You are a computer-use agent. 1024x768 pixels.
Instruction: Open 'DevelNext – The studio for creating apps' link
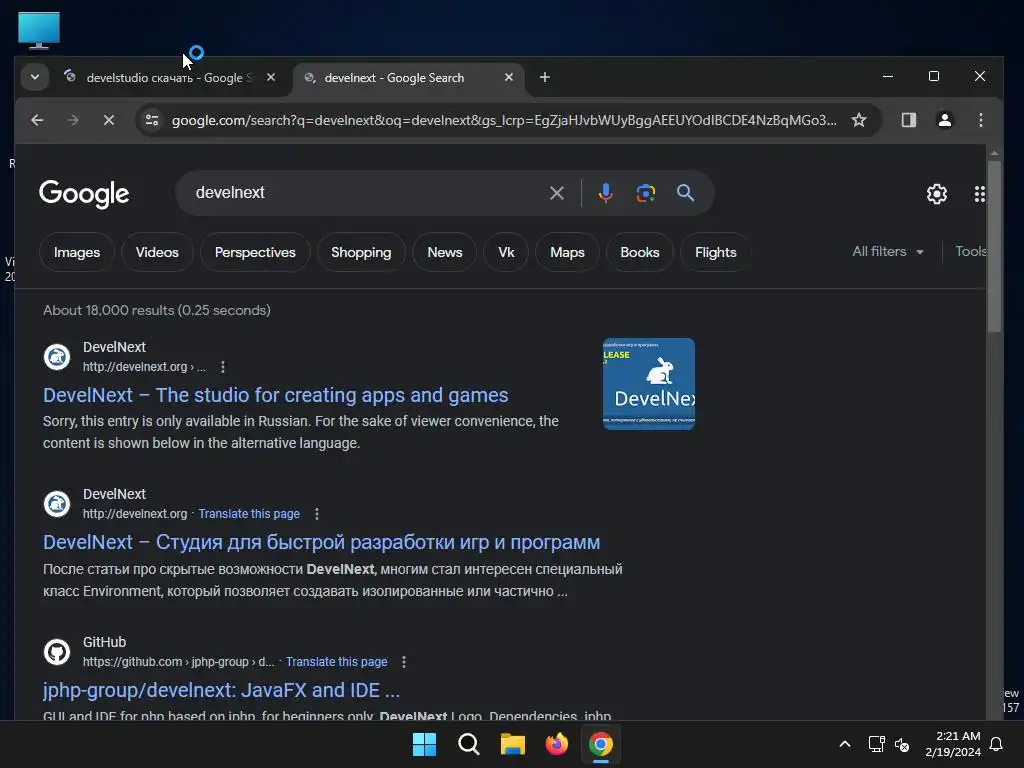point(276,395)
